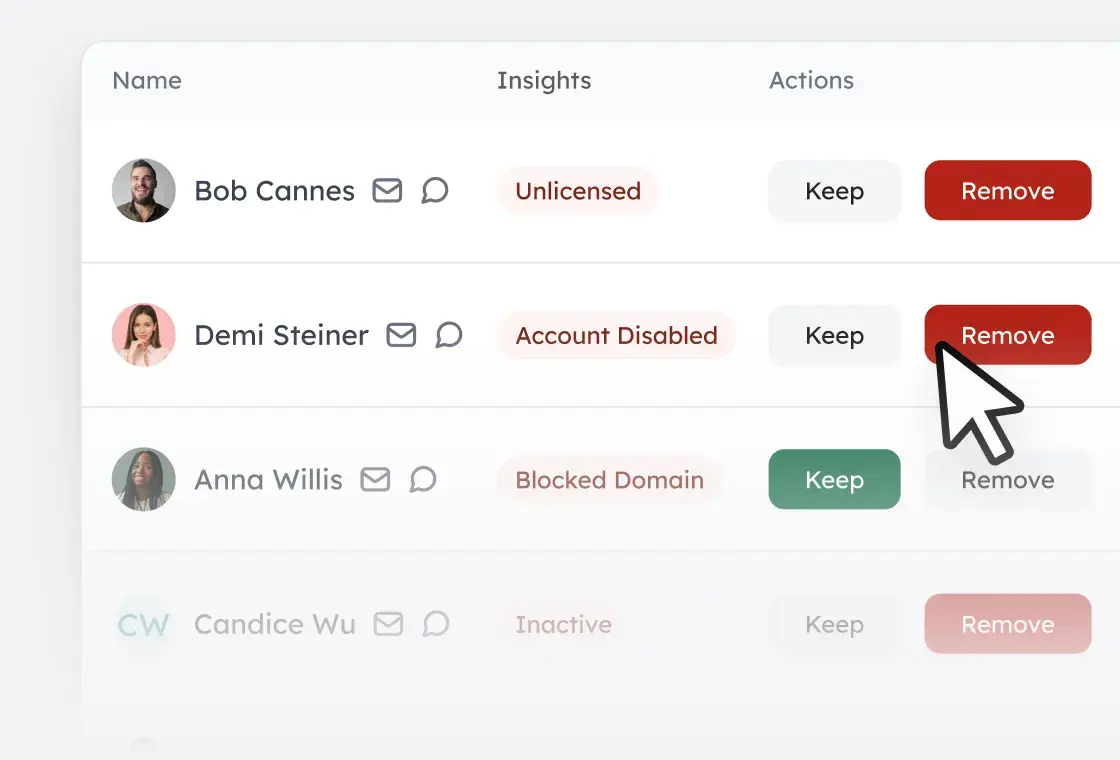Click the email icon next to Bob Cannes

(x=387, y=190)
